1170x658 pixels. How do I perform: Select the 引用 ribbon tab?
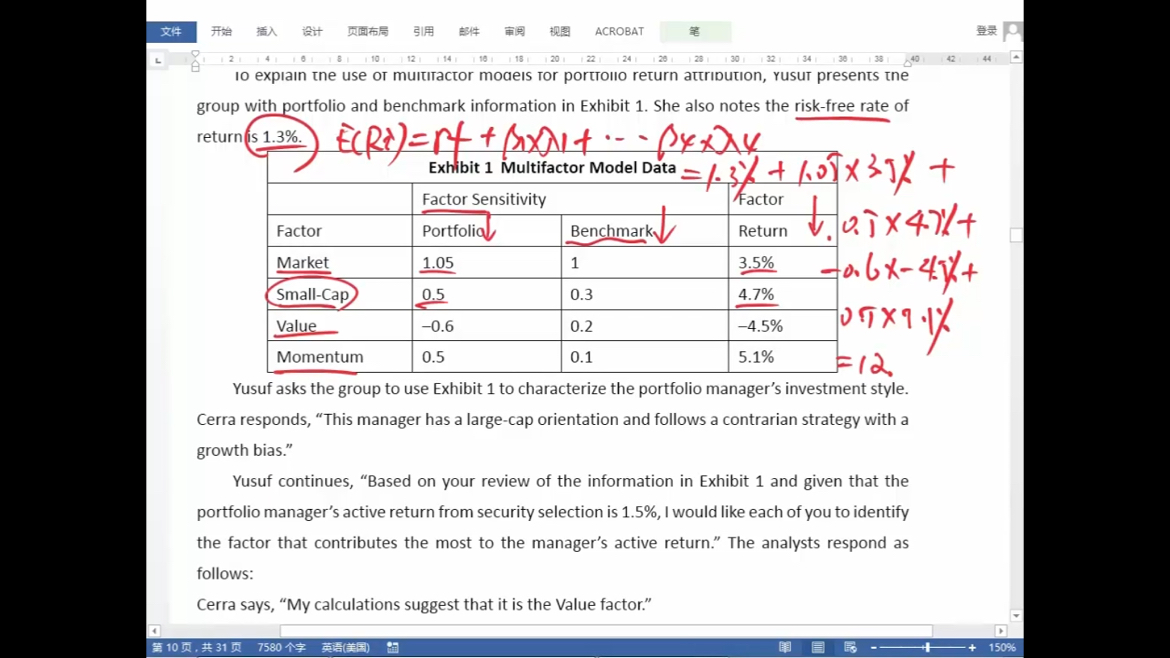point(423,31)
